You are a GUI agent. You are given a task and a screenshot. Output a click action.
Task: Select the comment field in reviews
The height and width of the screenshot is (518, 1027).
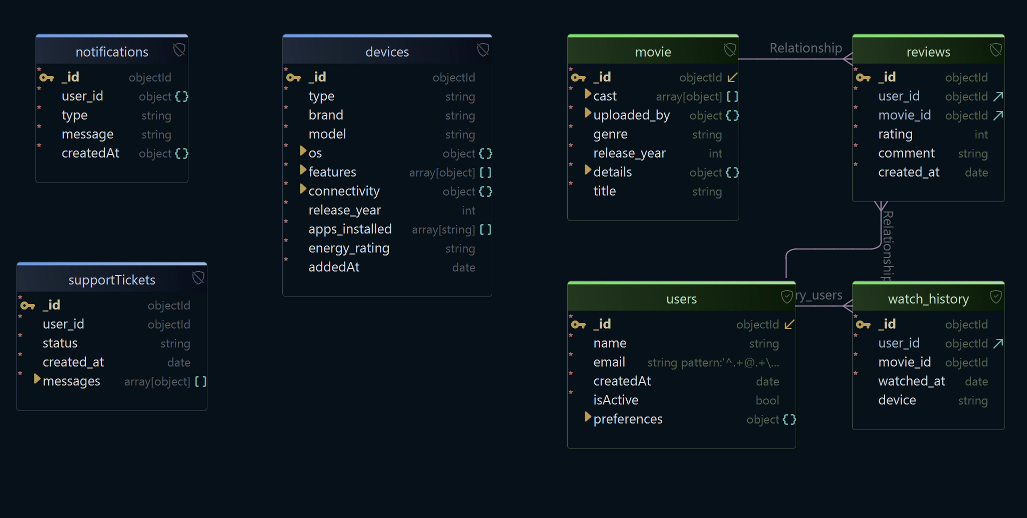928,153
